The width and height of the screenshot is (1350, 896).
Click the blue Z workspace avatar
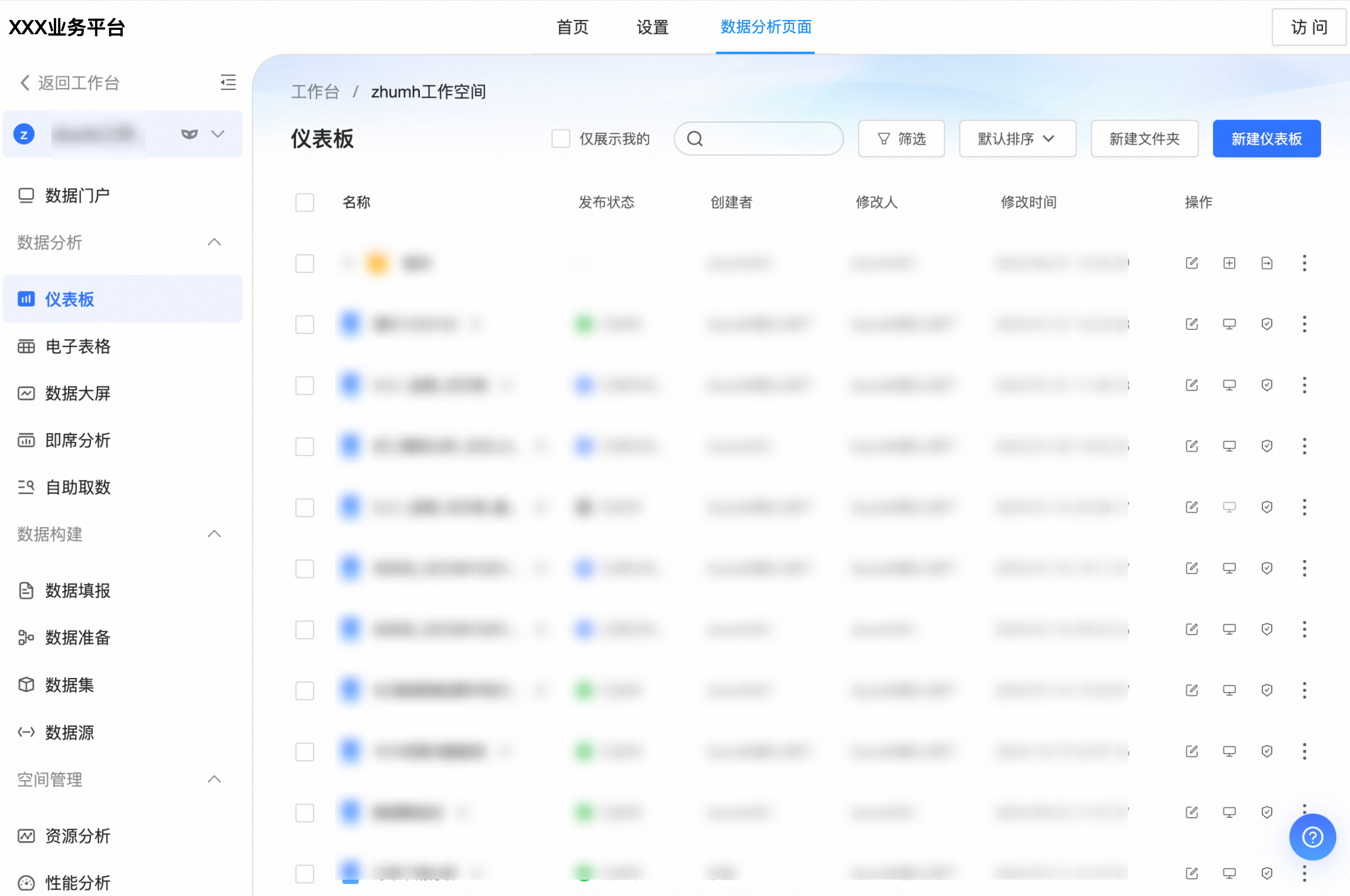pos(24,134)
